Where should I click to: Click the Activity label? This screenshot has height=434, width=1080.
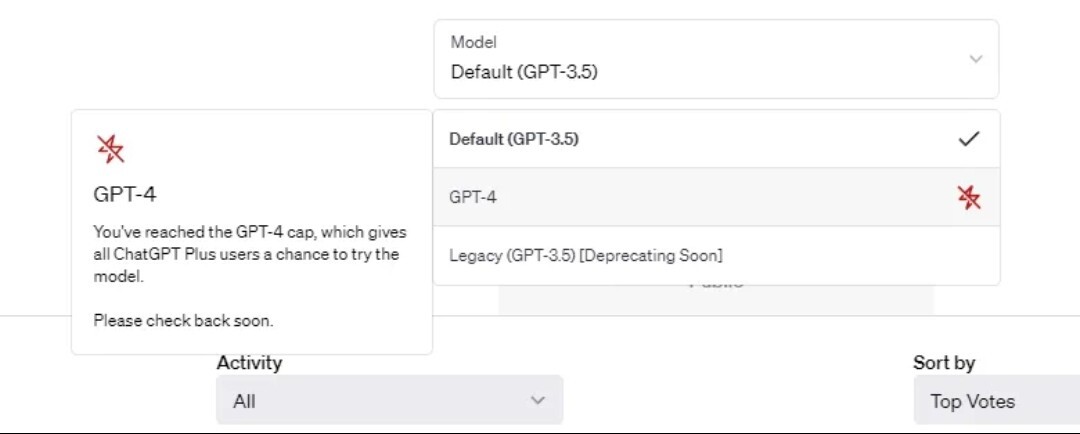pyautogui.click(x=249, y=362)
